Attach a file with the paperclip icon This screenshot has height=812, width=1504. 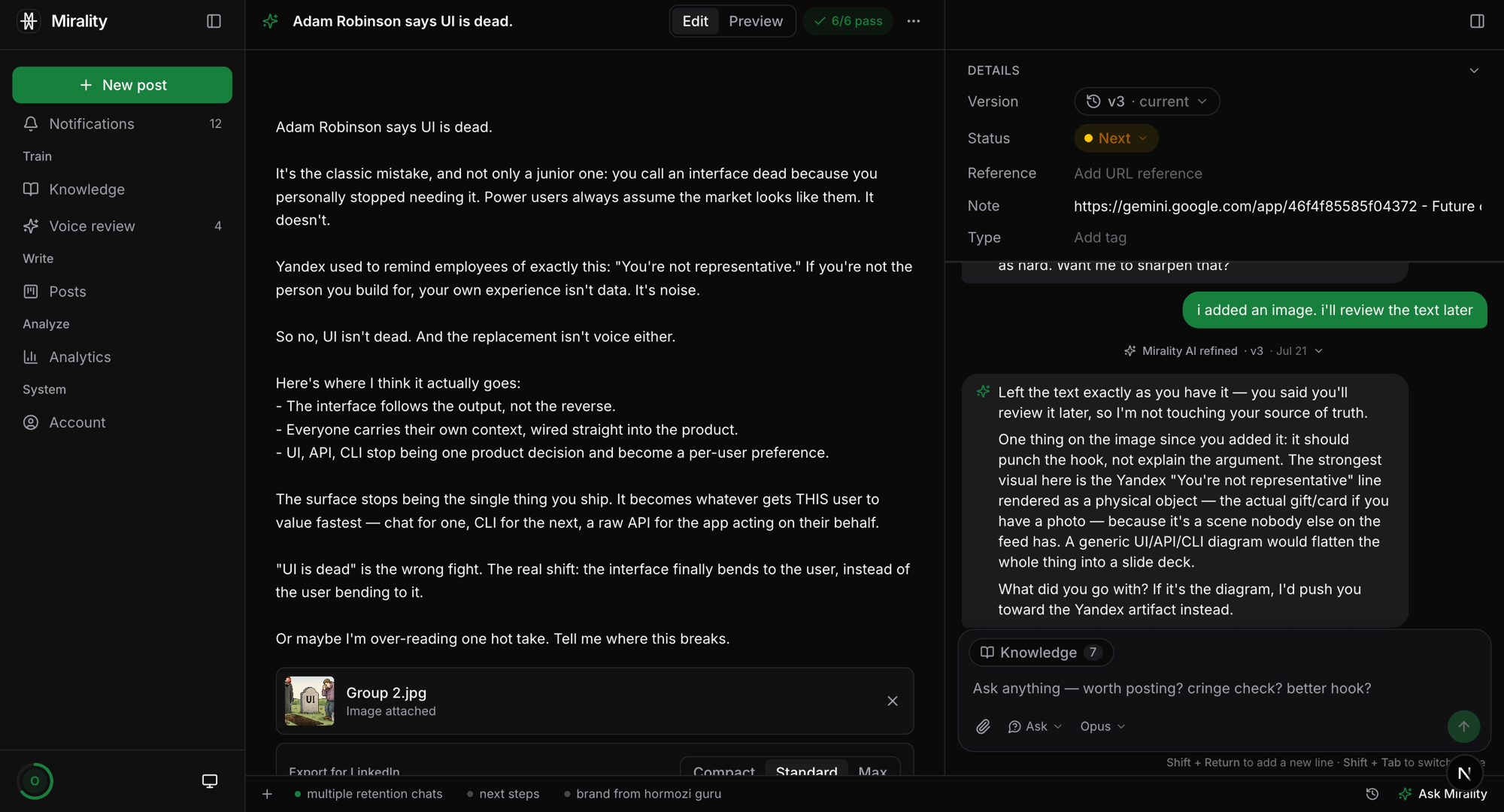[983, 726]
